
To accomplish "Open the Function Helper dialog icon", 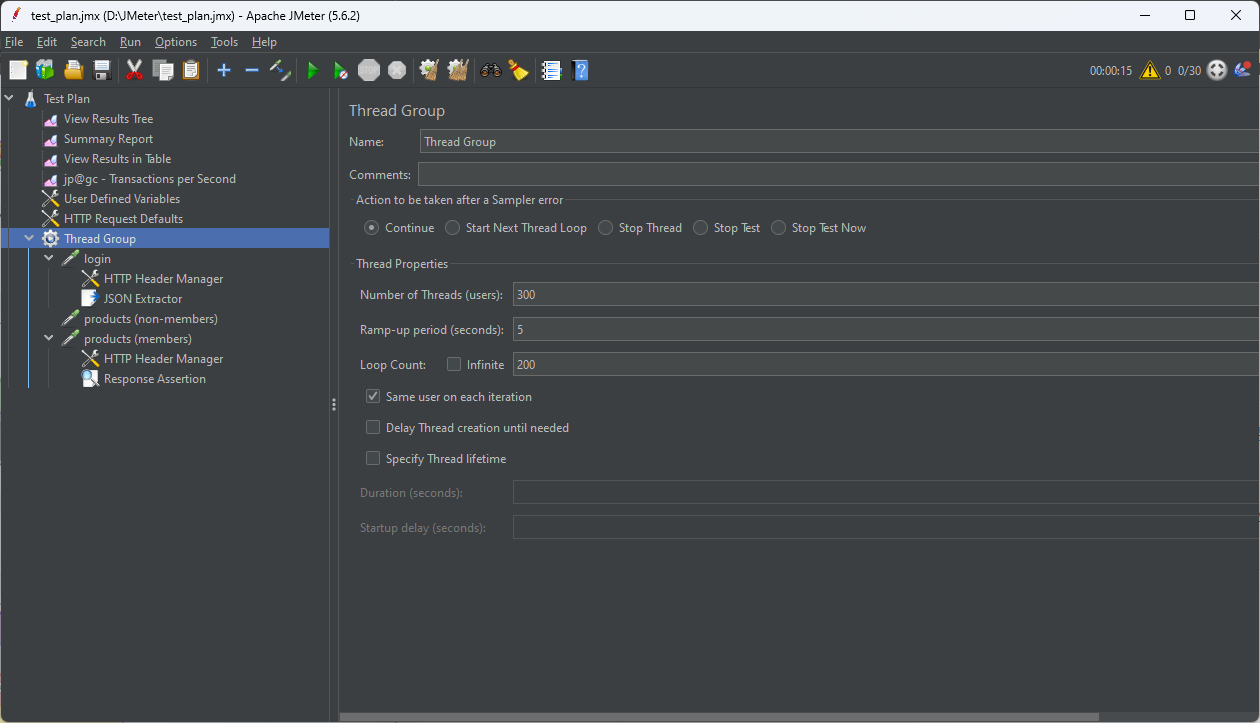I will click(x=551, y=70).
